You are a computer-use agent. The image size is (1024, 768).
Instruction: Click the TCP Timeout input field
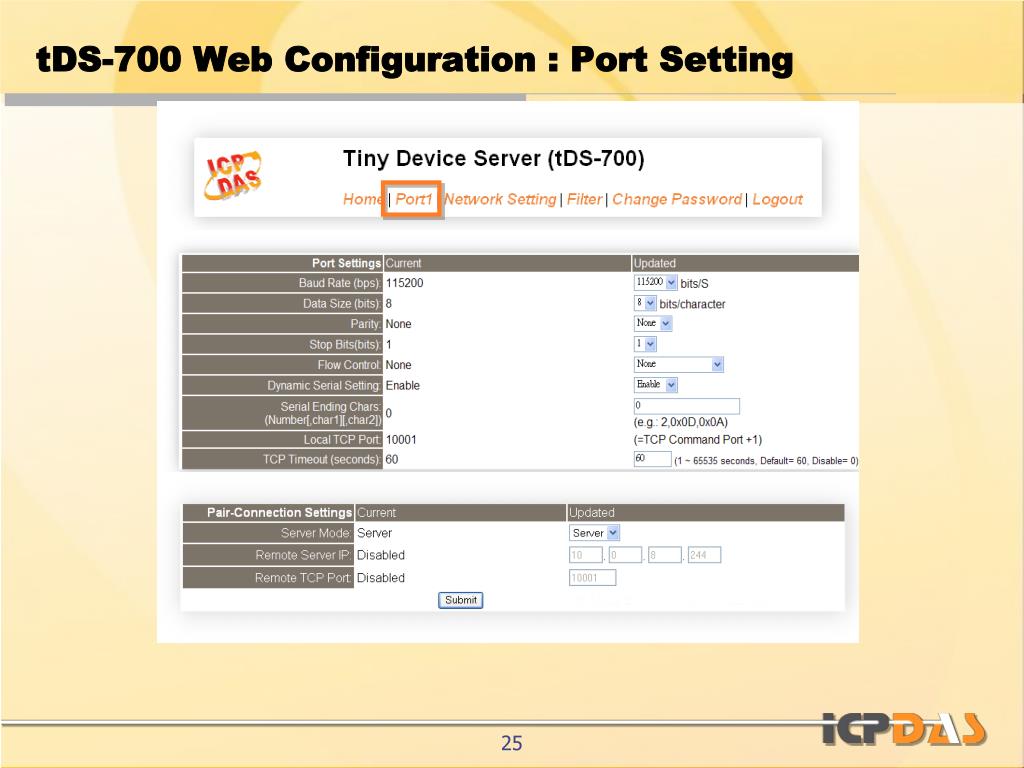(652, 458)
